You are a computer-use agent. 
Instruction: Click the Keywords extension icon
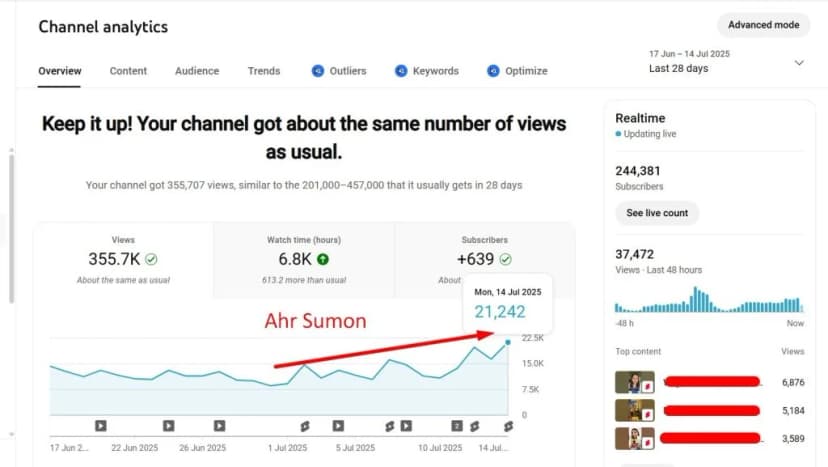[x=401, y=71]
